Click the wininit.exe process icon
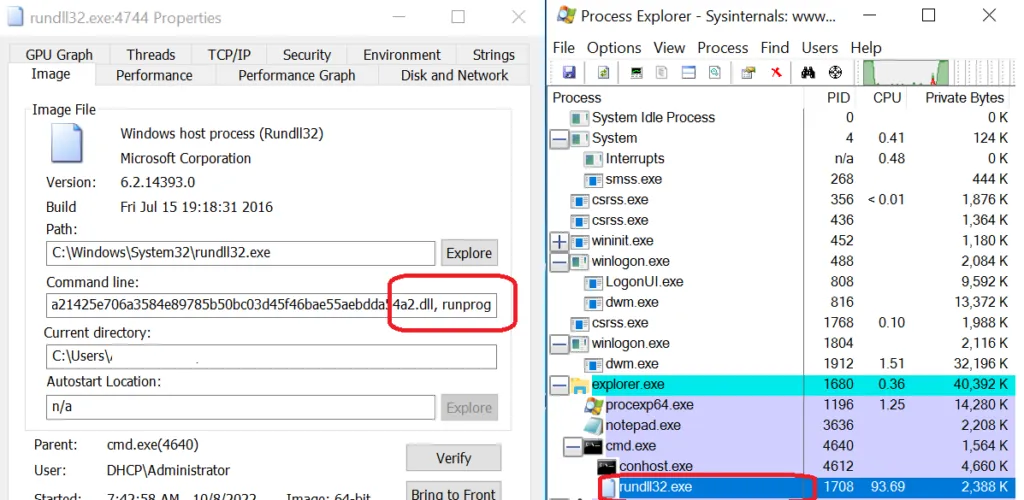Viewport: 1024px width, 500px height. [579, 242]
